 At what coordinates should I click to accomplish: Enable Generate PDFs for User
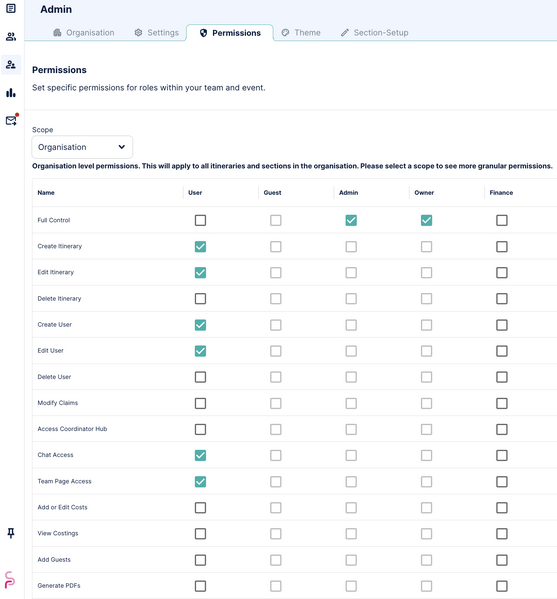coord(200,586)
